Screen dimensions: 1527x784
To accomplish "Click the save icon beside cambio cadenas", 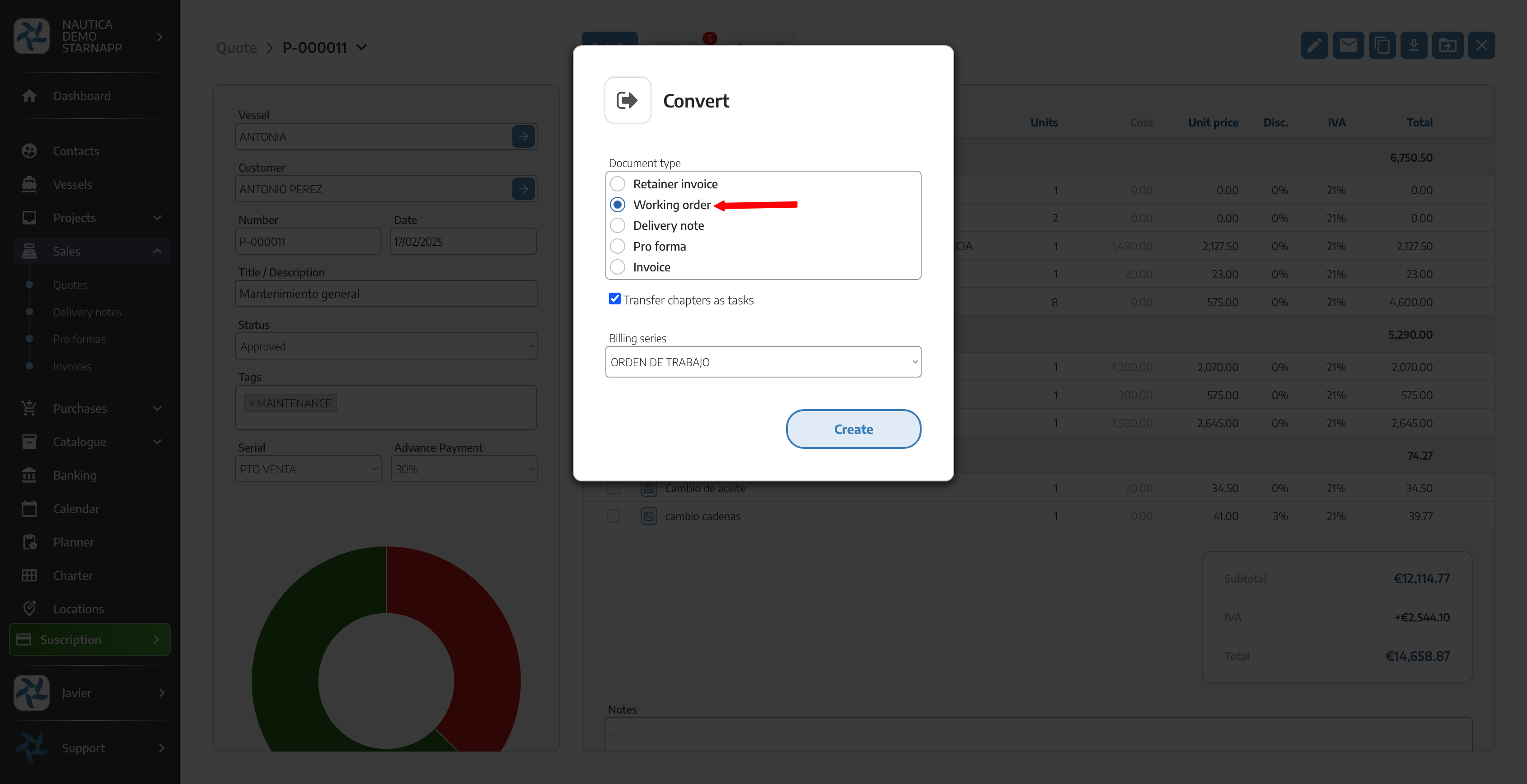I will point(648,516).
